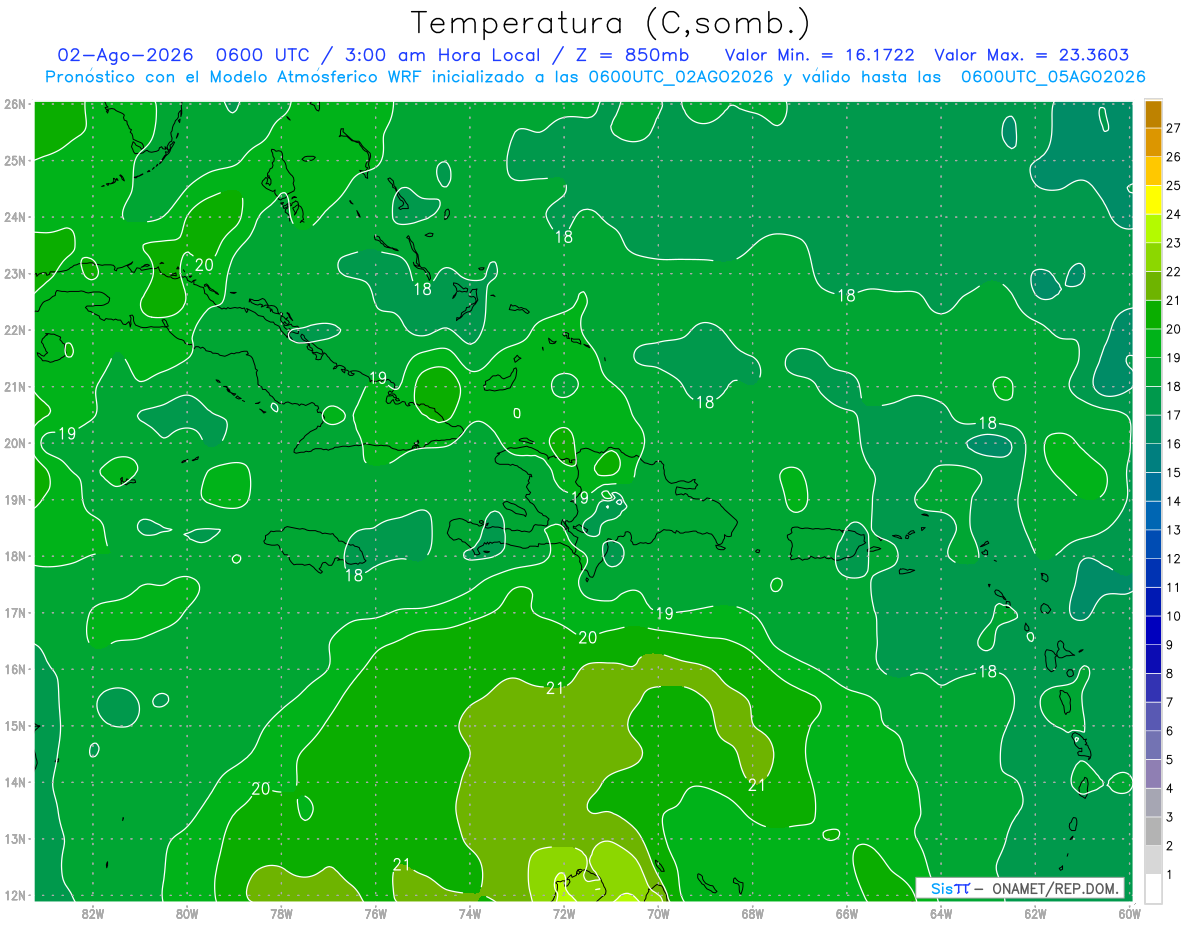
Task: Click latitude axis label '26N'
Action: click(x=14, y=104)
